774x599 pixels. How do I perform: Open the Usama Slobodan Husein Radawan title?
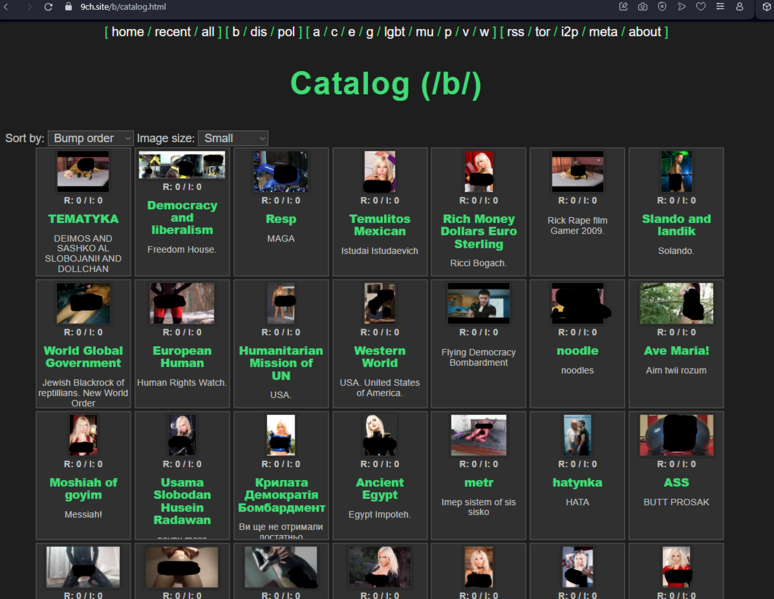(182, 501)
